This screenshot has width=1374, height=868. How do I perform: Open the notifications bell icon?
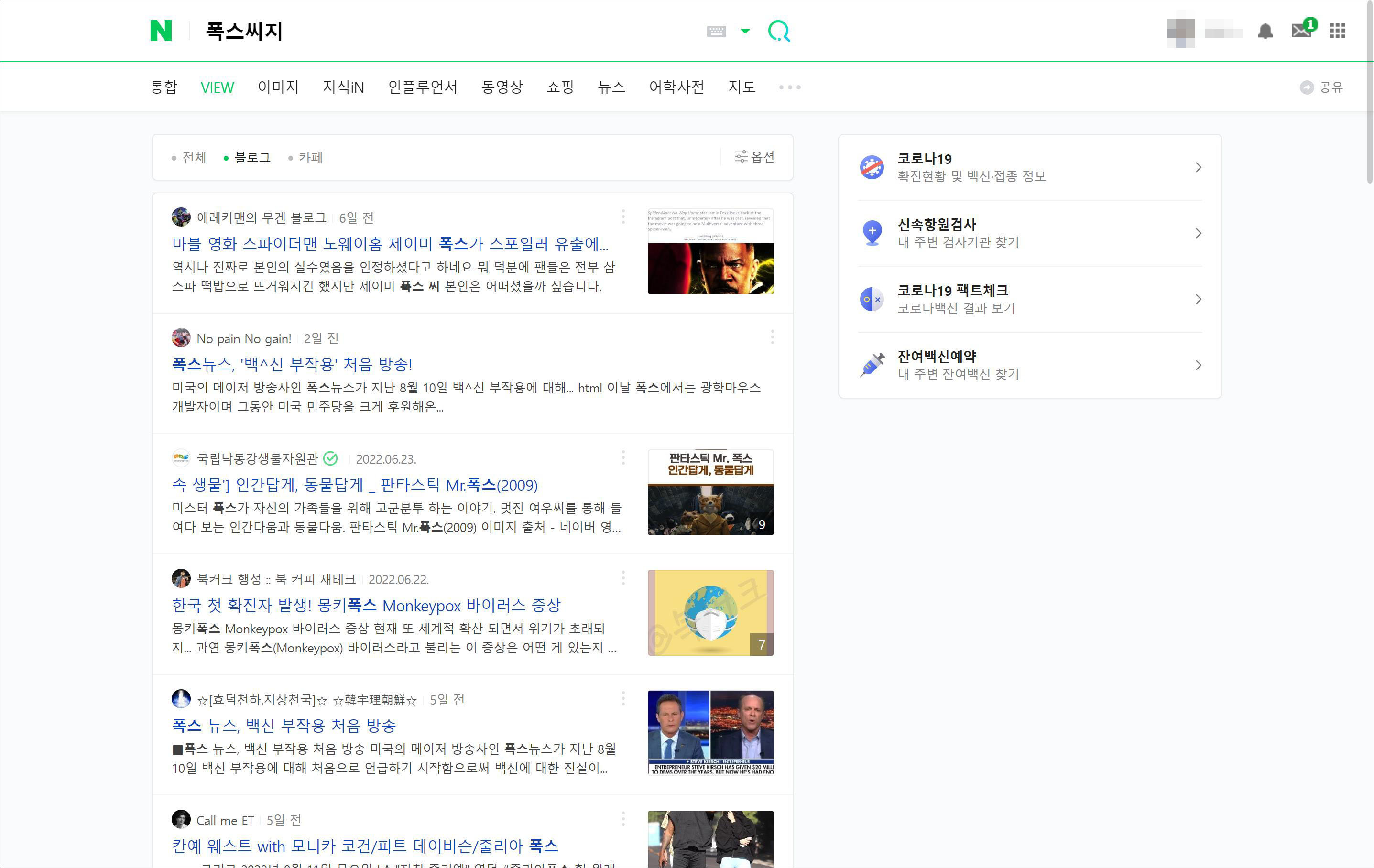[1265, 31]
